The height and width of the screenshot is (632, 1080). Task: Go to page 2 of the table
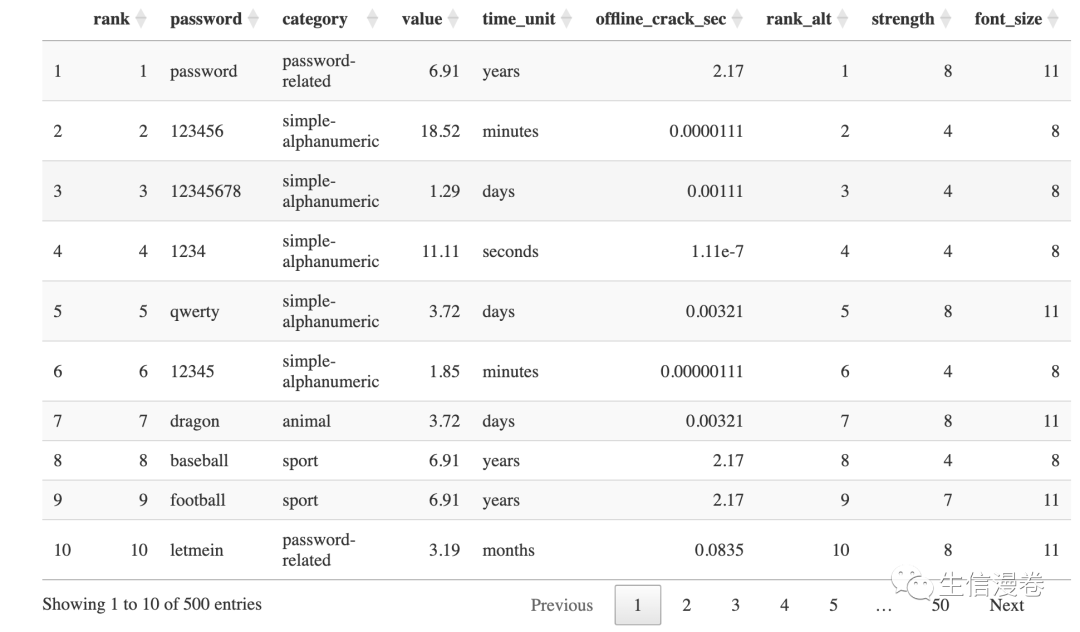(x=686, y=605)
